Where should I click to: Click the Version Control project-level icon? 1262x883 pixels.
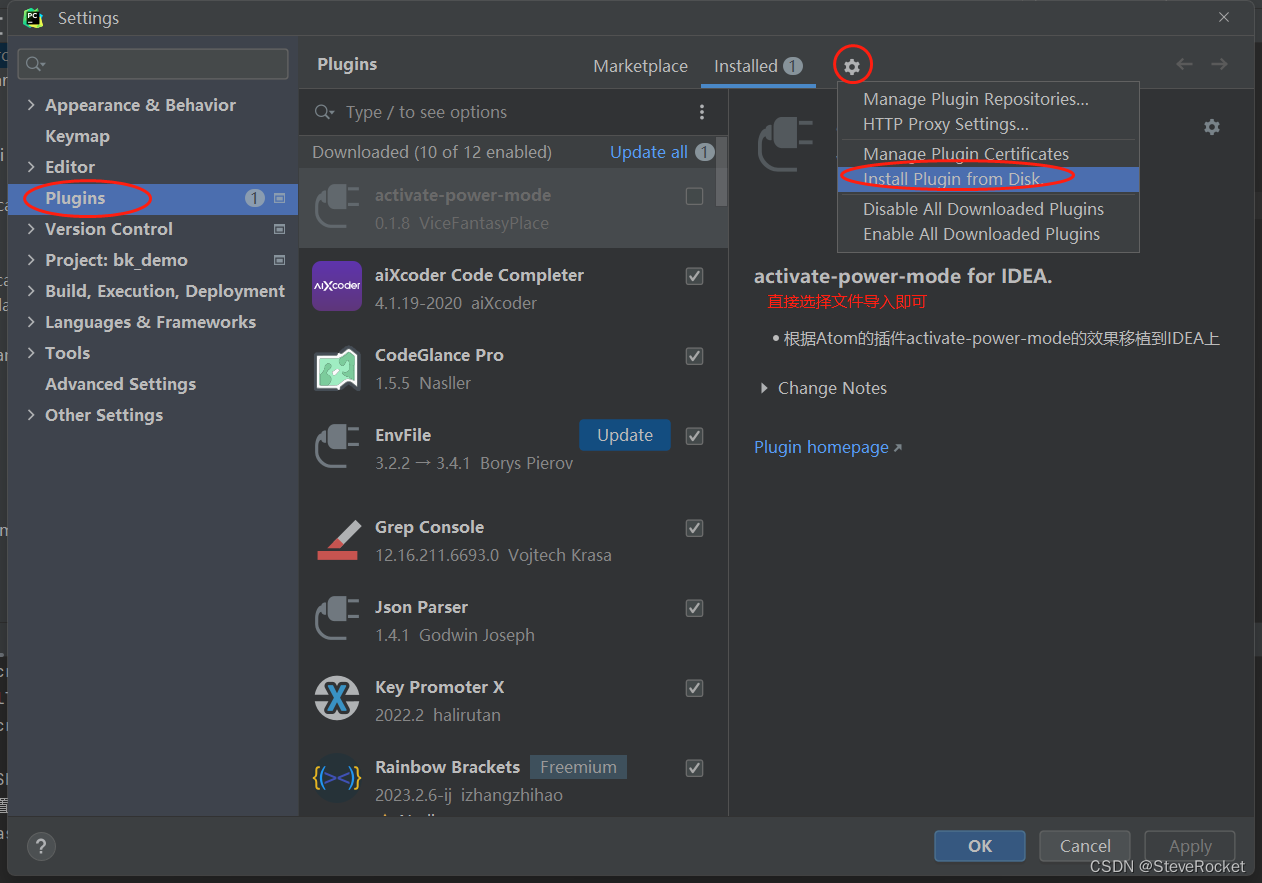coord(279,229)
